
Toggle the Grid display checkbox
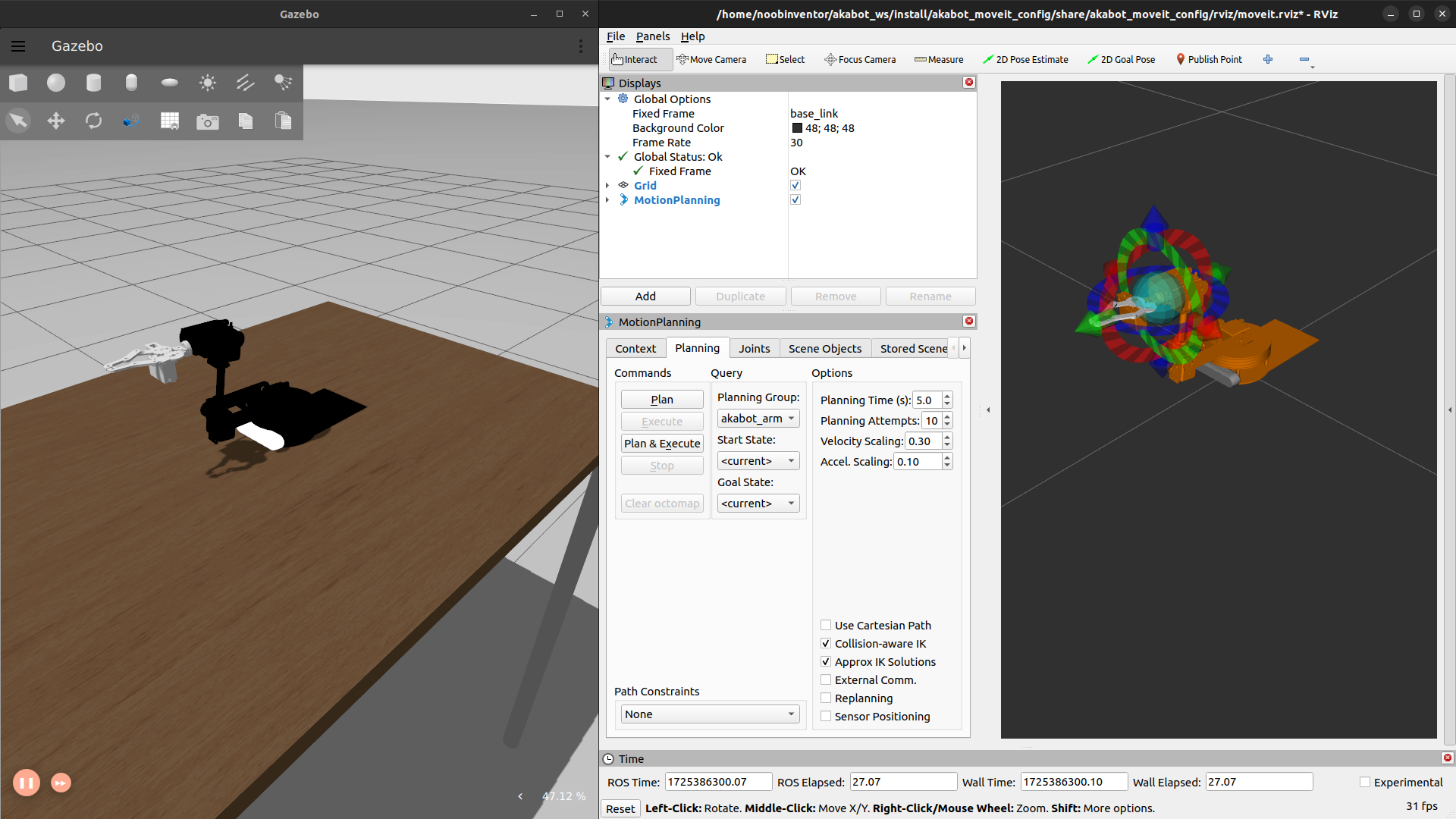(795, 186)
